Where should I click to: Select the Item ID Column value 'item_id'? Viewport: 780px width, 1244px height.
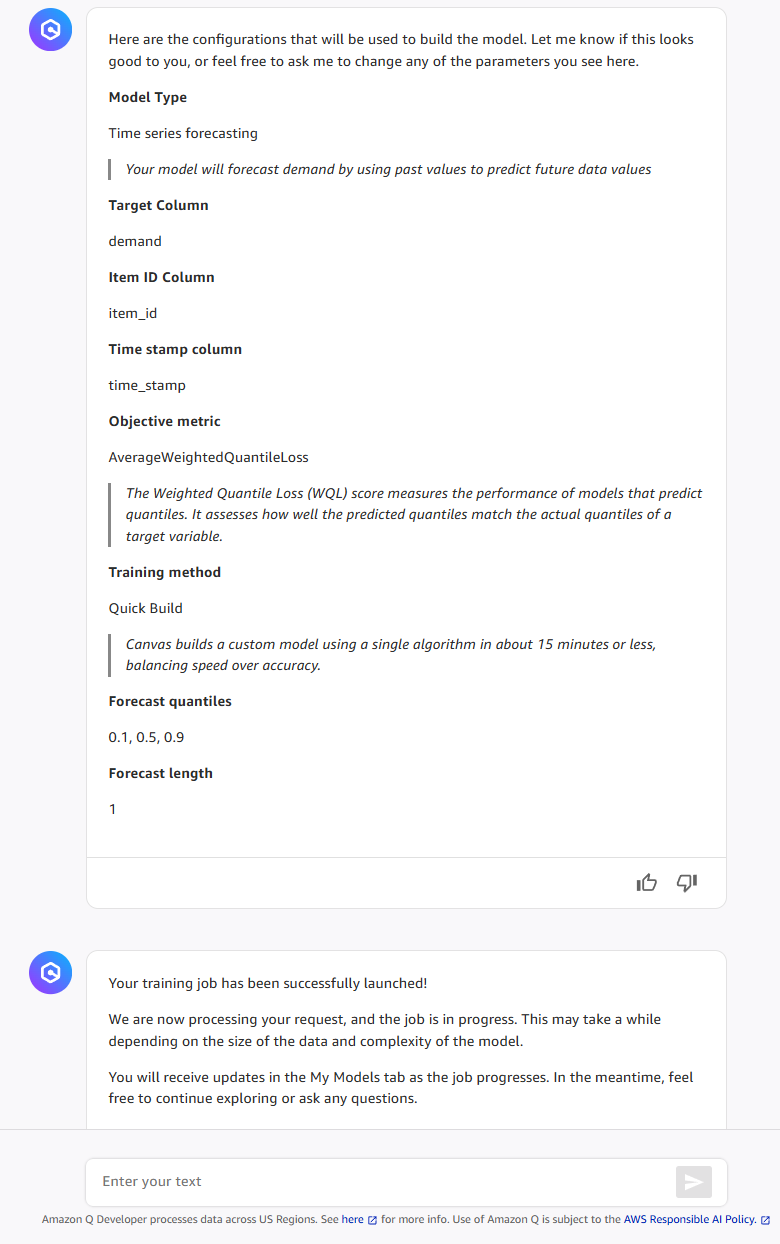[x=132, y=313]
